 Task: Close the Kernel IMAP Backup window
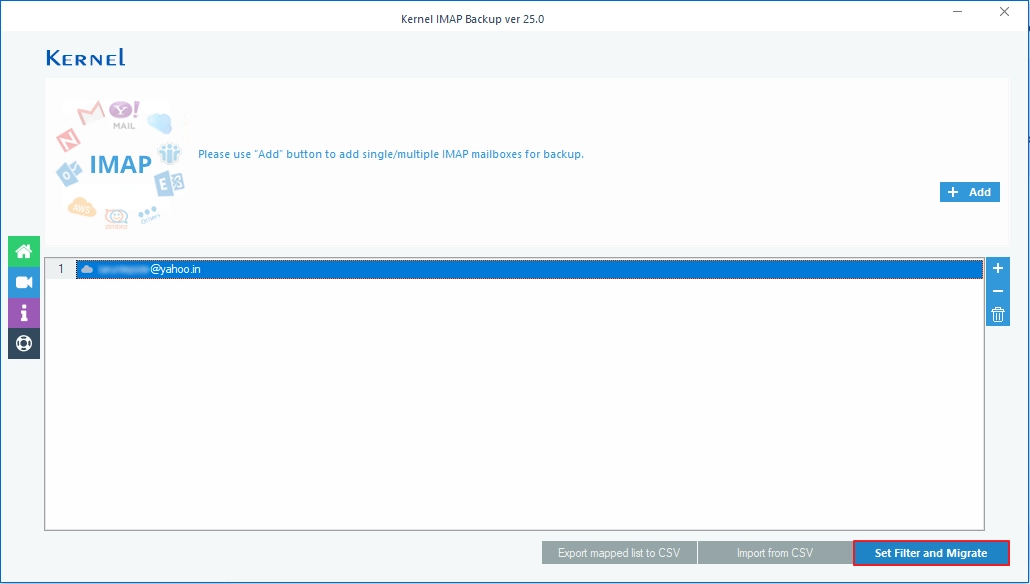(1004, 12)
